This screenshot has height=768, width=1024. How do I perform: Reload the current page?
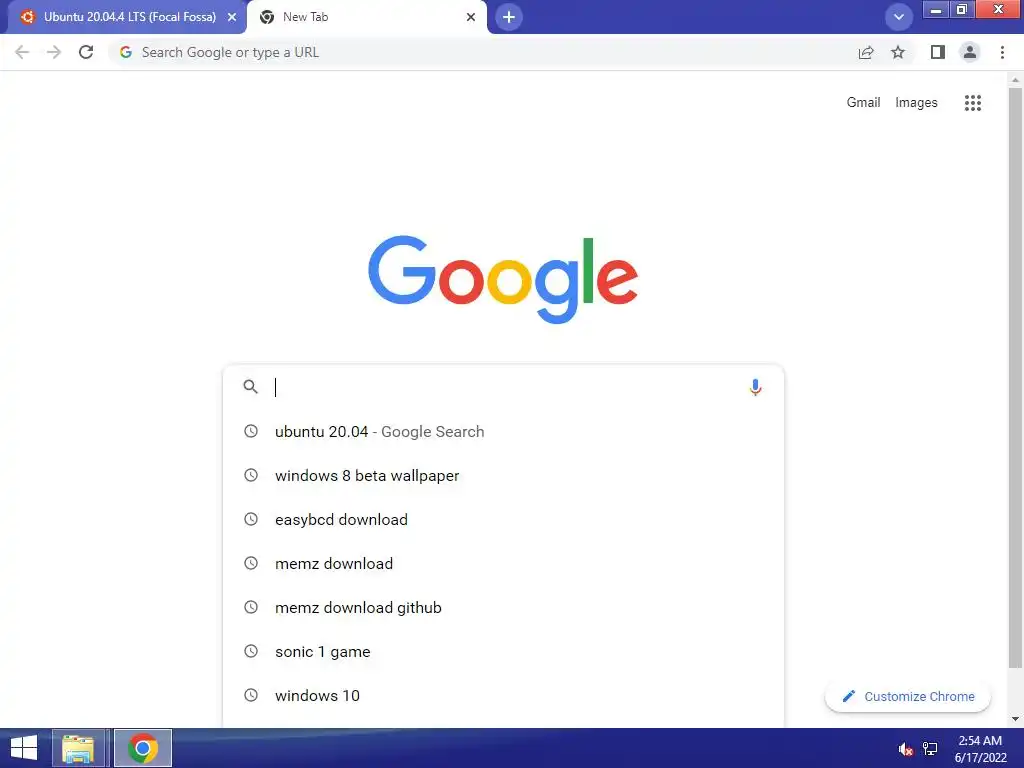(x=86, y=52)
